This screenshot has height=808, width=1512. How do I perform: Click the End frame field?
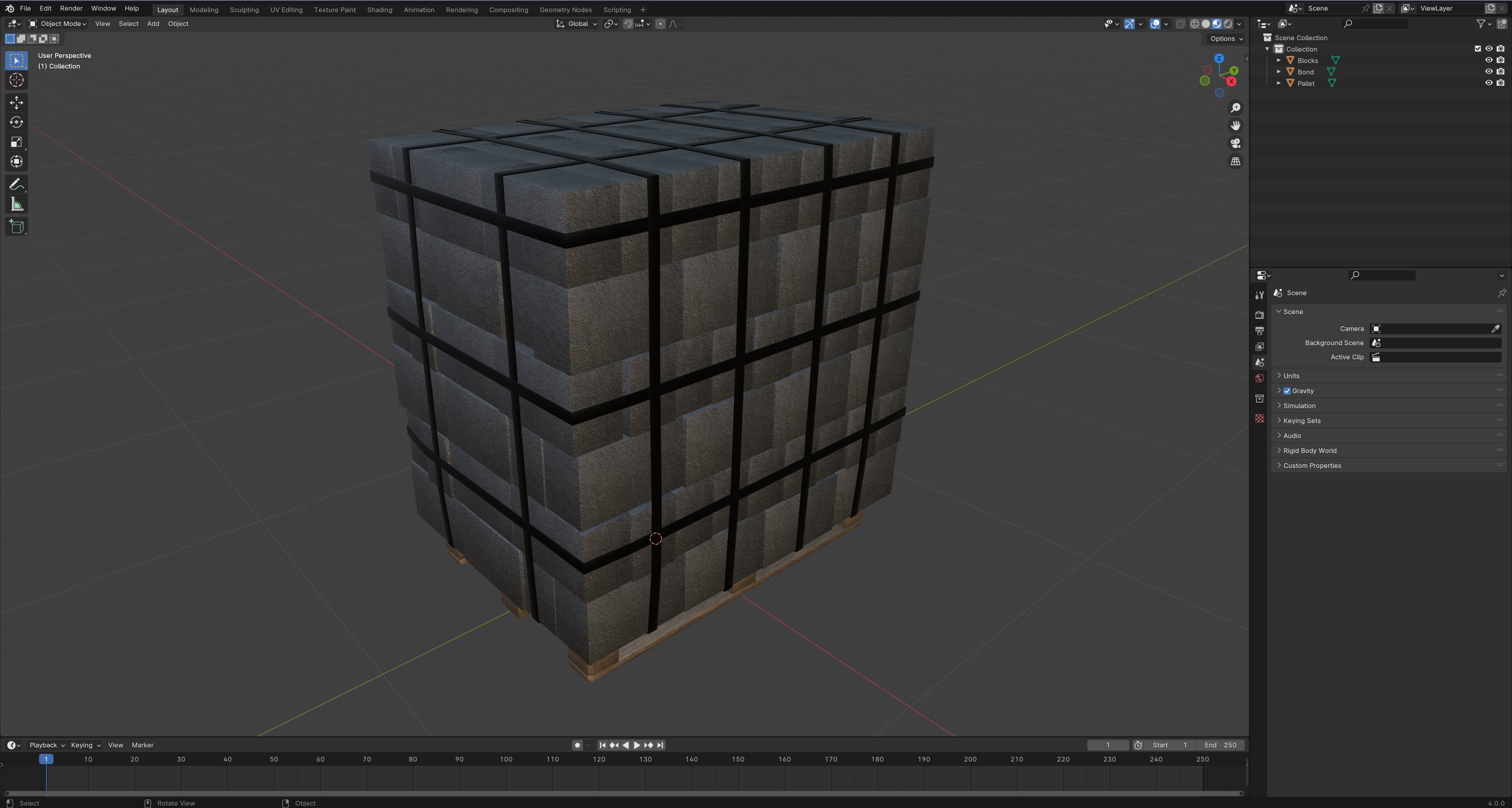(x=1220, y=745)
